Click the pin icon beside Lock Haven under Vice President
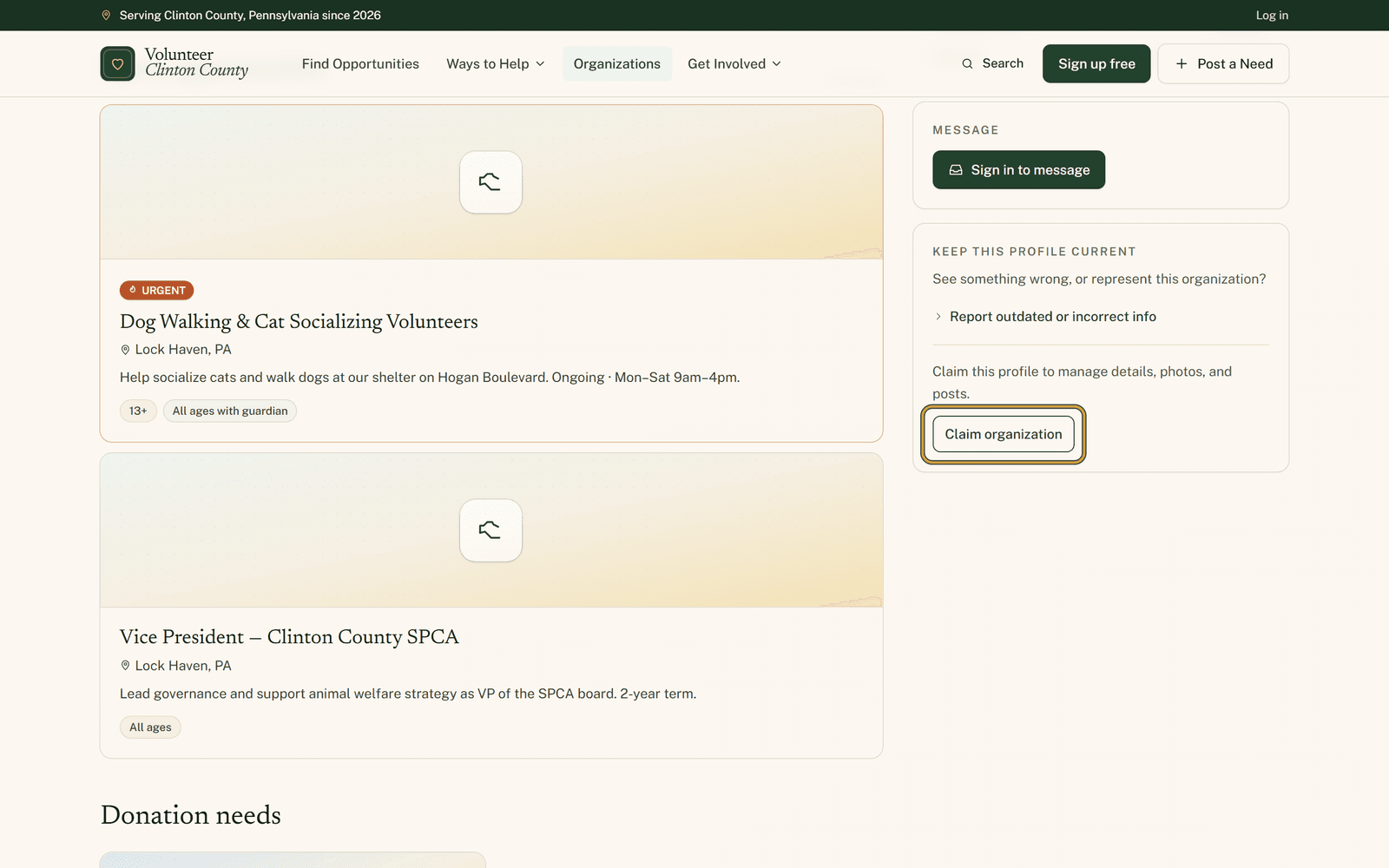The height and width of the screenshot is (868, 1389). pyautogui.click(x=125, y=666)
